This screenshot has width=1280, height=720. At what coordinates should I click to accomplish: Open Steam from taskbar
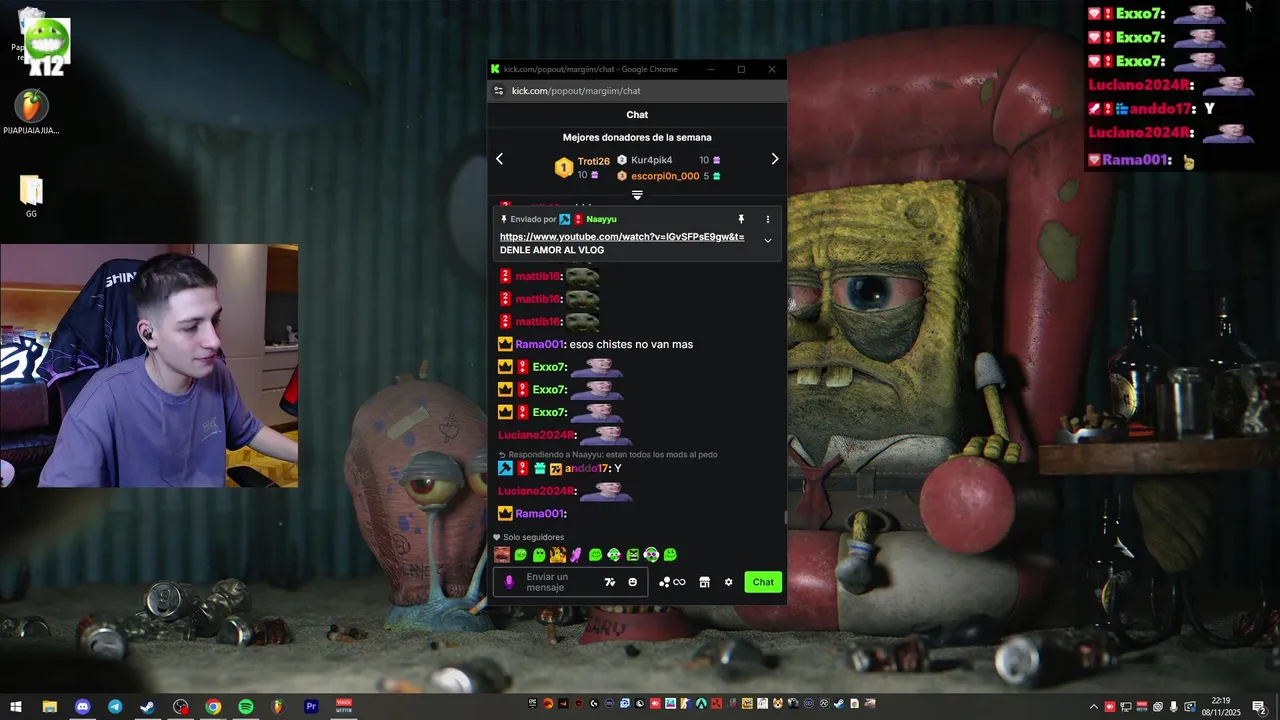[147, 707]
